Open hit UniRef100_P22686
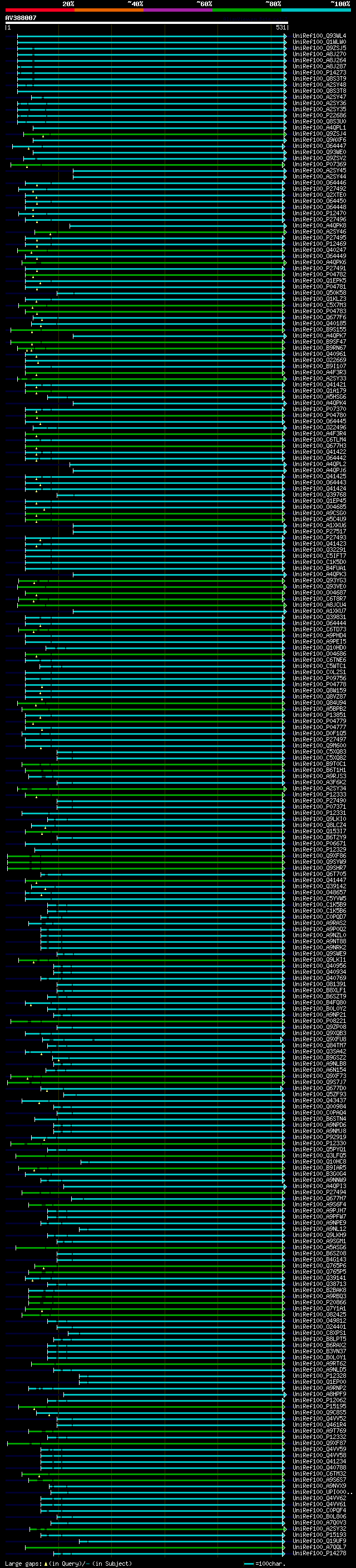Screen dimensions: 356x1568 pos(319,115)
